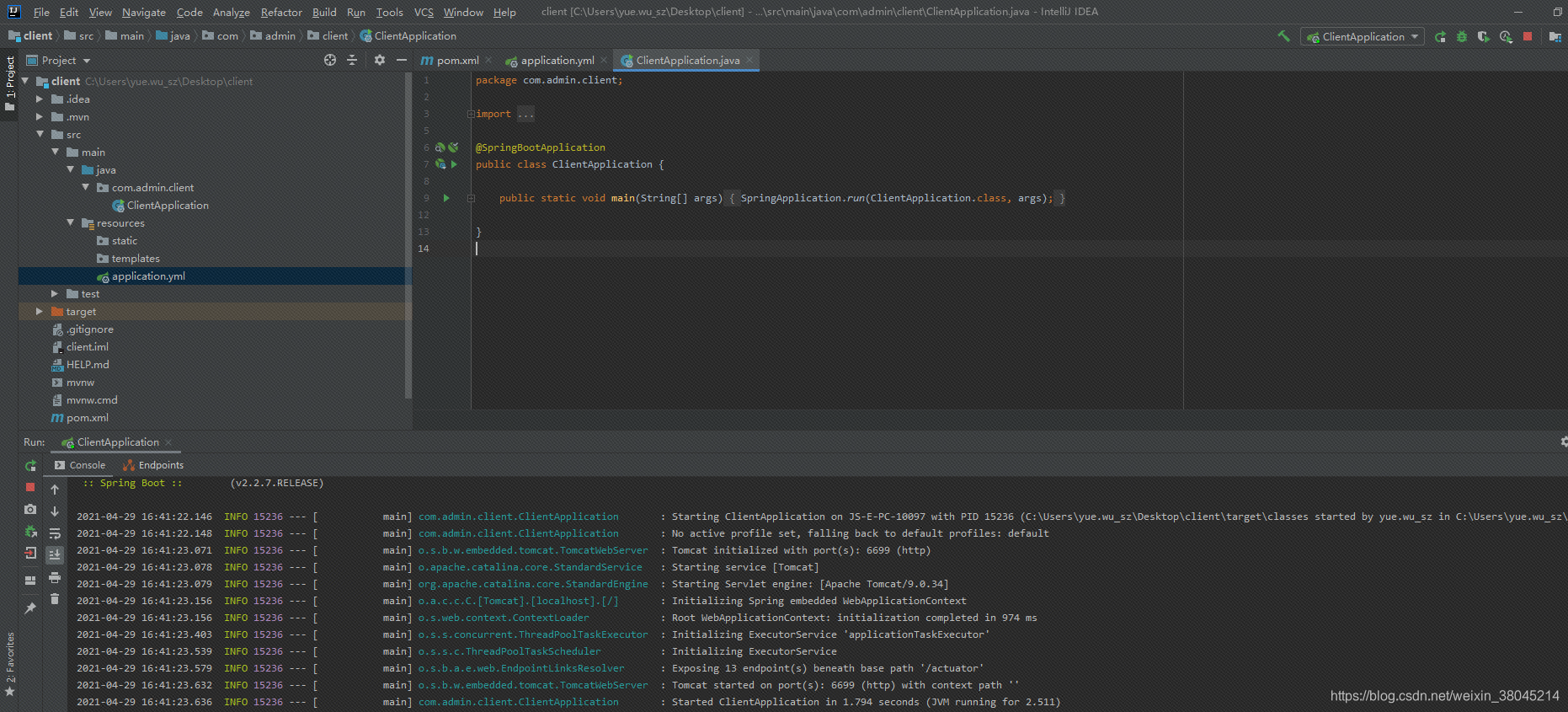Expand the target folder
Screen dimensions: 1568x712
coord(39,311)
